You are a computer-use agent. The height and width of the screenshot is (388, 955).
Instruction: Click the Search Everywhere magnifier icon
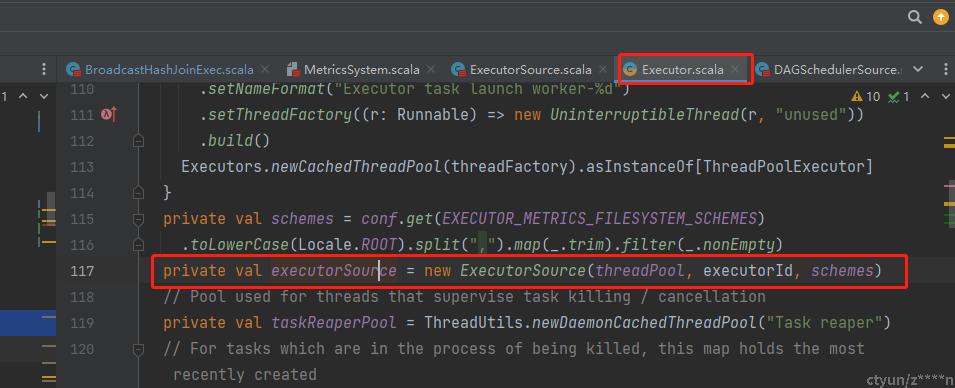[915, 17]
